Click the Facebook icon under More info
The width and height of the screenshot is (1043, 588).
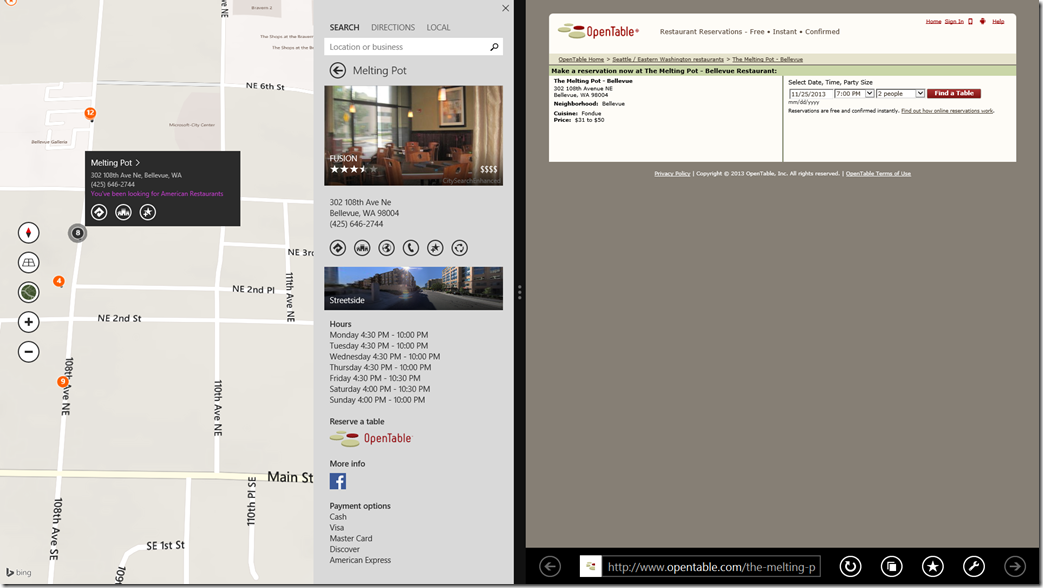(x=338, y=482)
